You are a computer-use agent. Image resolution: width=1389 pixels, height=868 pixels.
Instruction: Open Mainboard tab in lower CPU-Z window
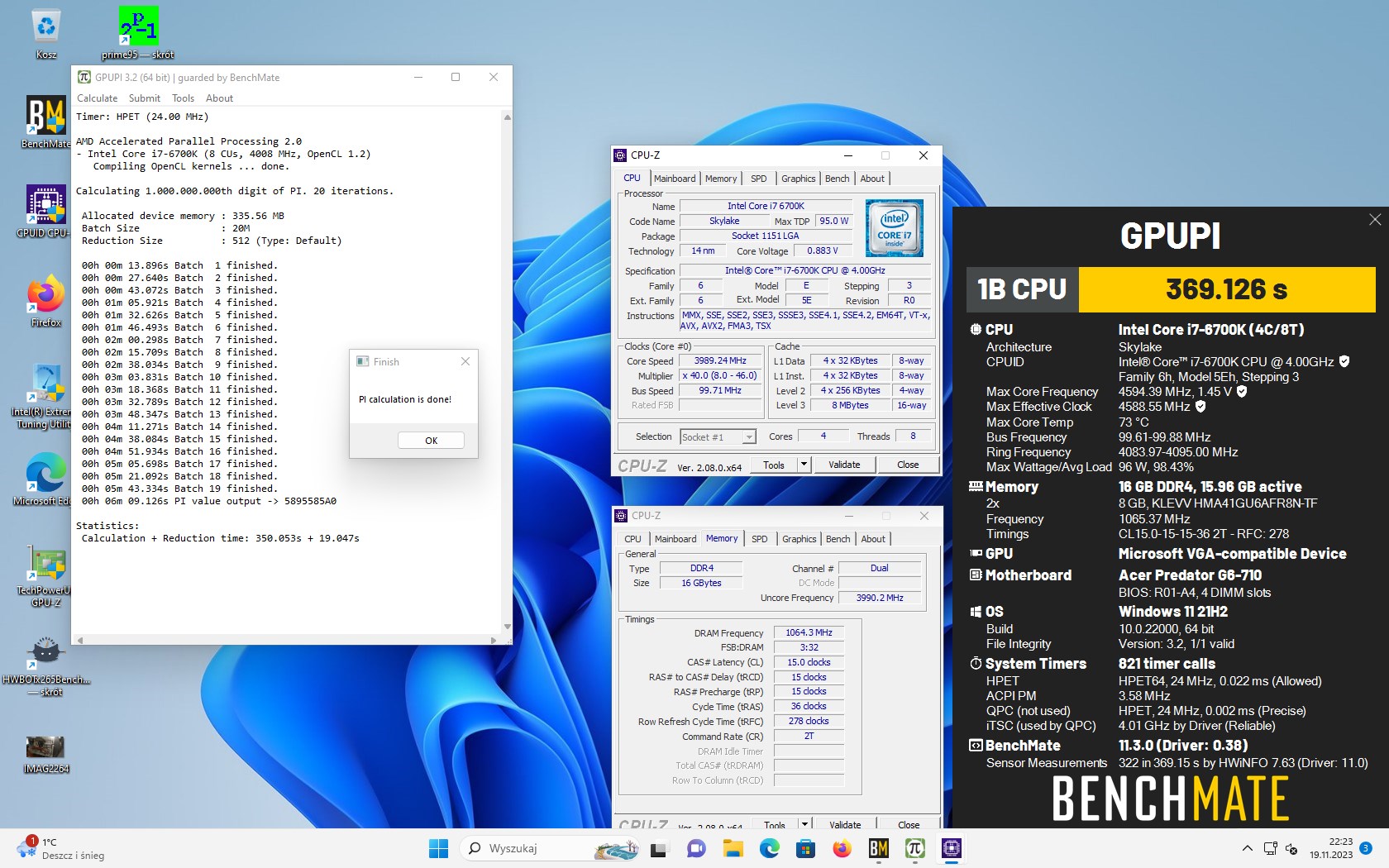tap(675, 539)
